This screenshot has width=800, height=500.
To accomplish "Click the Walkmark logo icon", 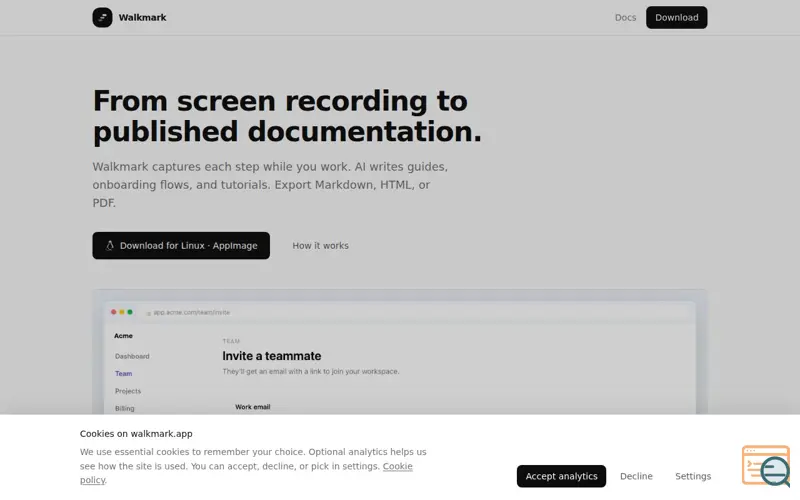I will 102,17.
